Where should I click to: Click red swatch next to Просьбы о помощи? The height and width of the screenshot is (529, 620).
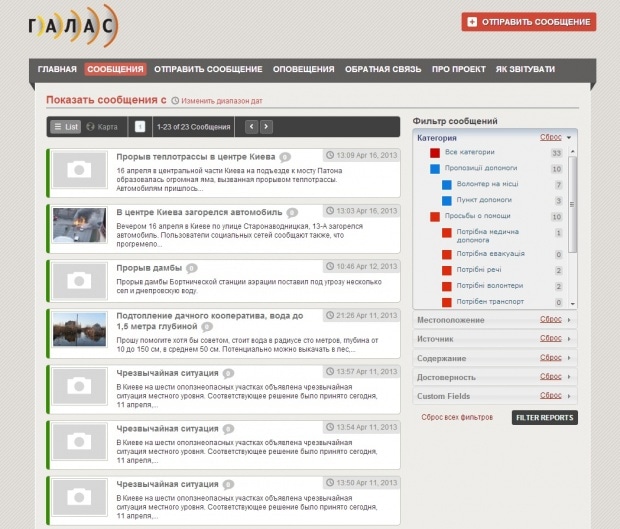tap(435, 216)
